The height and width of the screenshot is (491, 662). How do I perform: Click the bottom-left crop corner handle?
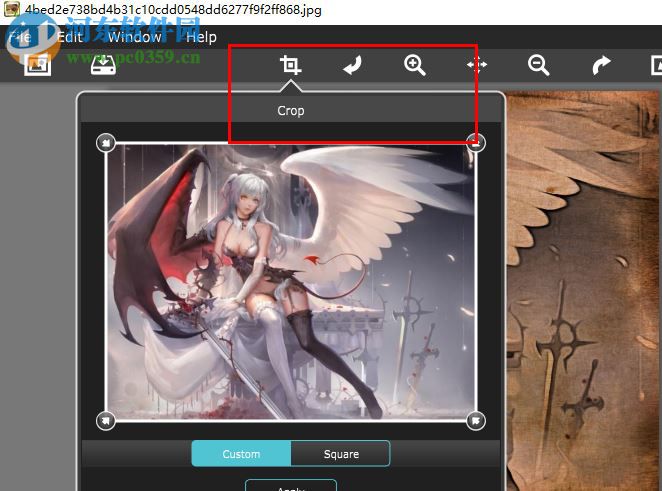tap(106, 420)
